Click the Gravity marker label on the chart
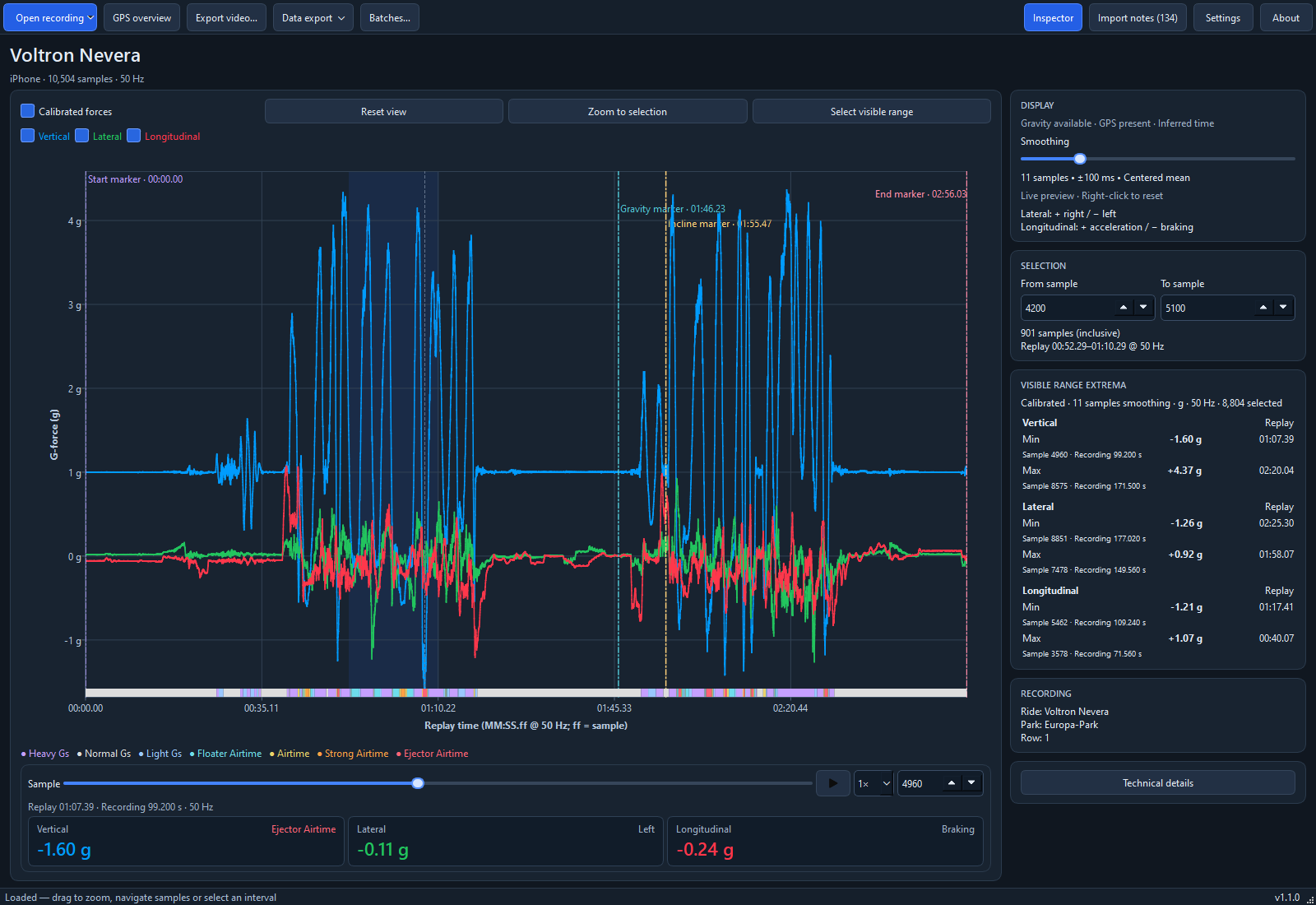This screenshot has width=1316, height=905. tap(673, 209)
